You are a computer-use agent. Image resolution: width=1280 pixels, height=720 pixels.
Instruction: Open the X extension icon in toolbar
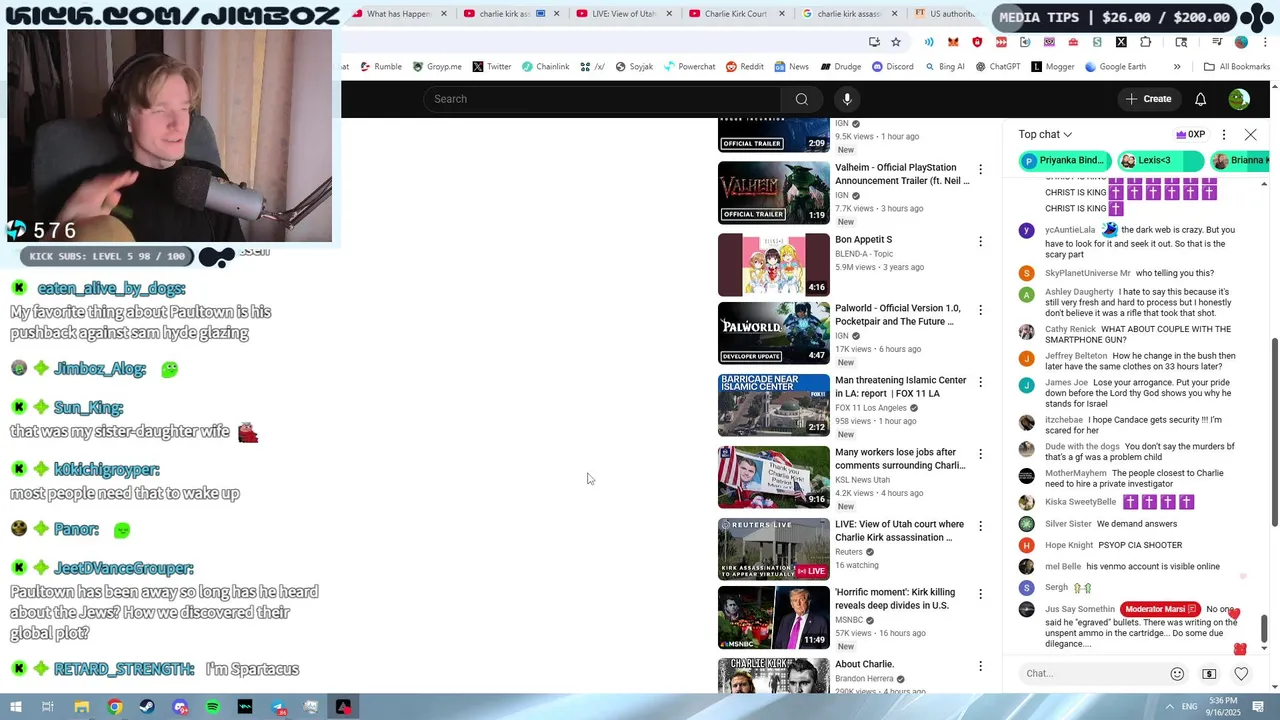click(x=1121, y=42)
